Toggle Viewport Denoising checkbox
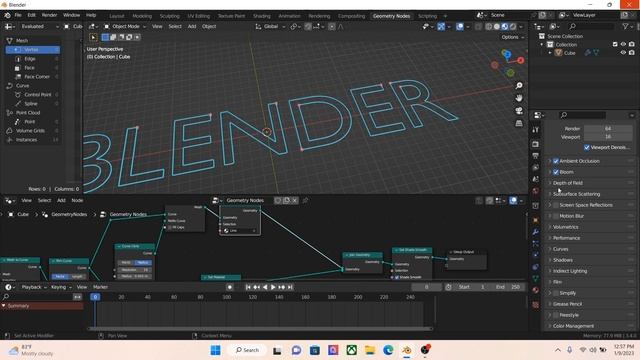Screen dimensions: 640x360 [587, 147]
